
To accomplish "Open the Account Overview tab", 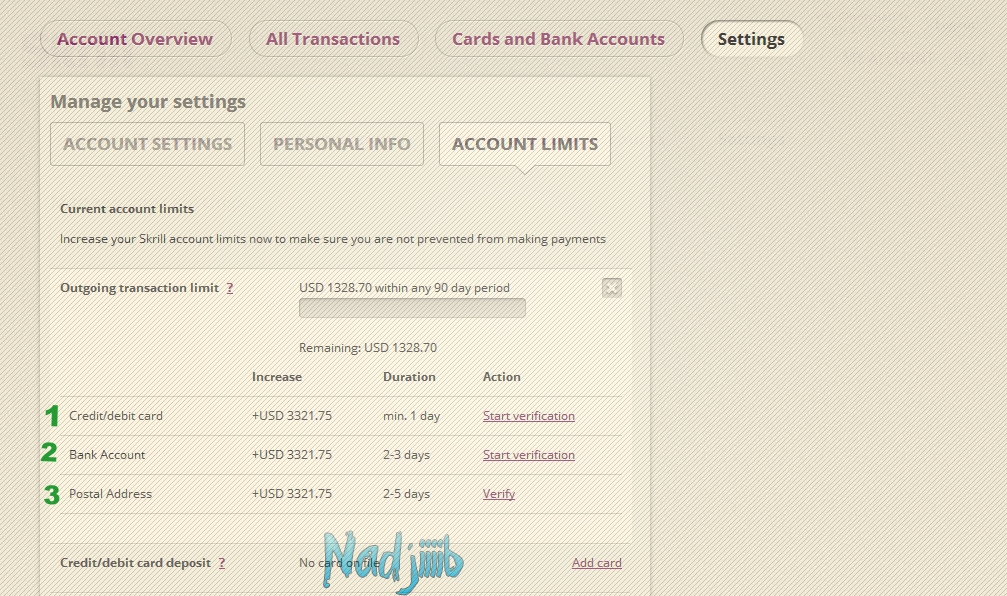I will [135, 39].
